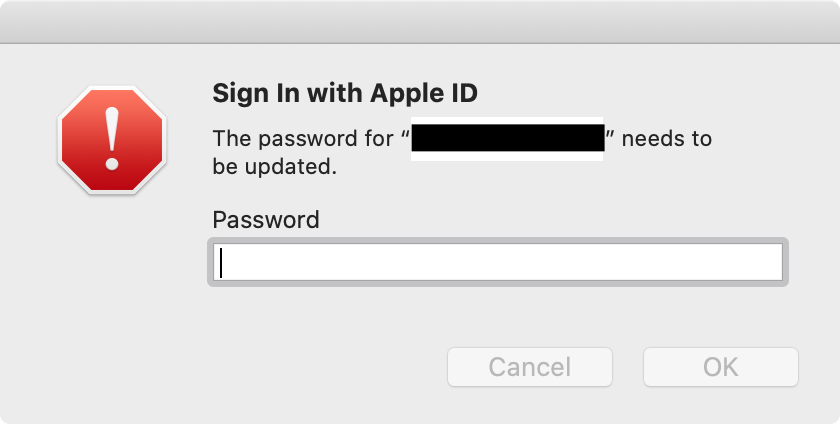The image size is (840, 424).
Task: Click the "be updated." line of text
Action: pyautogui.click(x=270, y=167)
